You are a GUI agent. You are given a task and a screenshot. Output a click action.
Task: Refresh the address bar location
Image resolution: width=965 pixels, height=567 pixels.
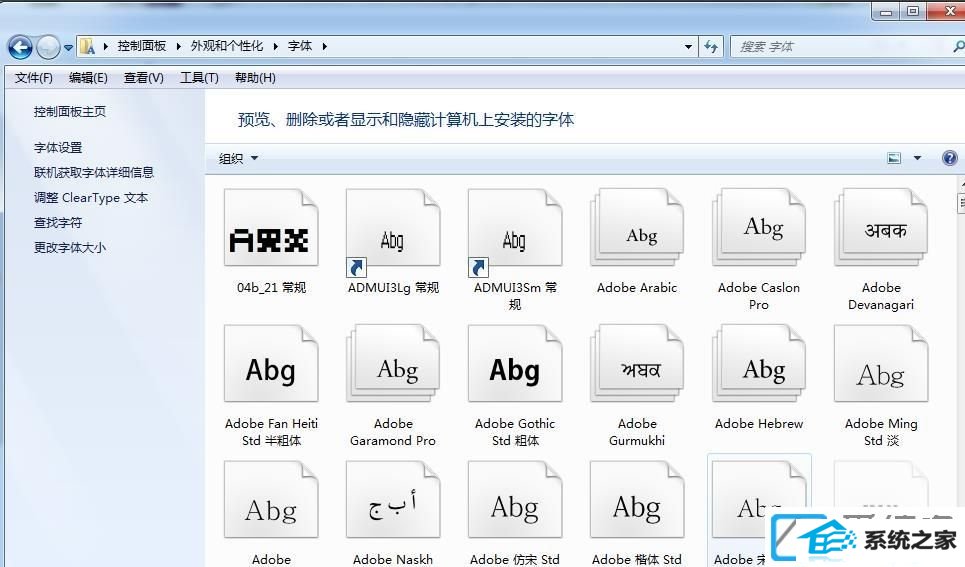tap(711, 46)
